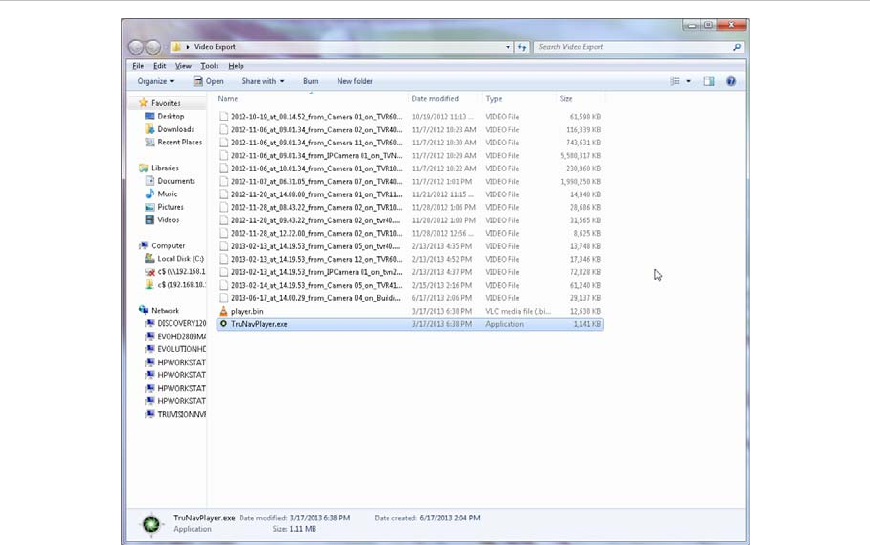Select file 2013-06-17_at_14.00.29_from_Camera 04

click(x=316, y=298)
